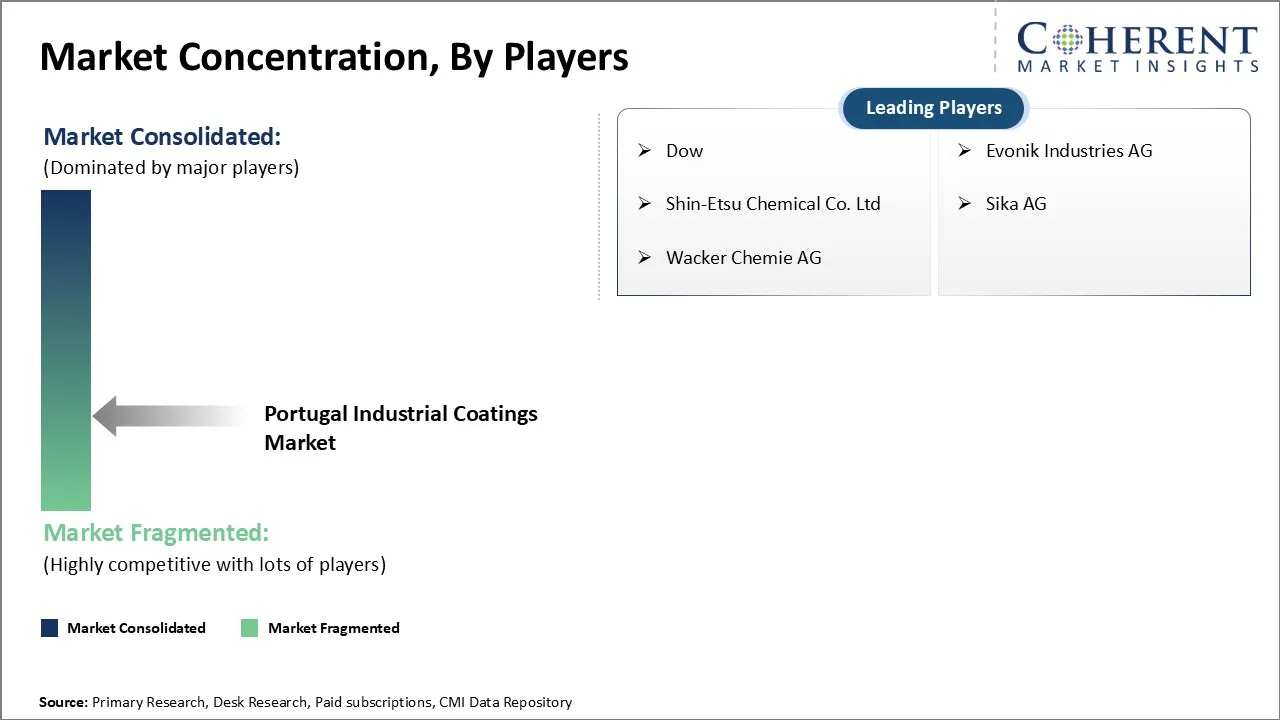This screenshot has width=1280, height=720.
Task: Click the Market Concentration, By Players title
Action: click(x=334, y=57)
